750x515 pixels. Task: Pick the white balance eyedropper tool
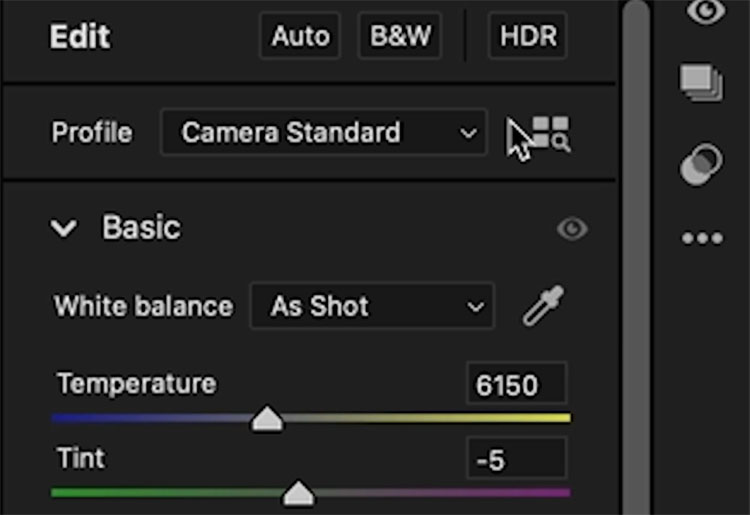[543, 307]
